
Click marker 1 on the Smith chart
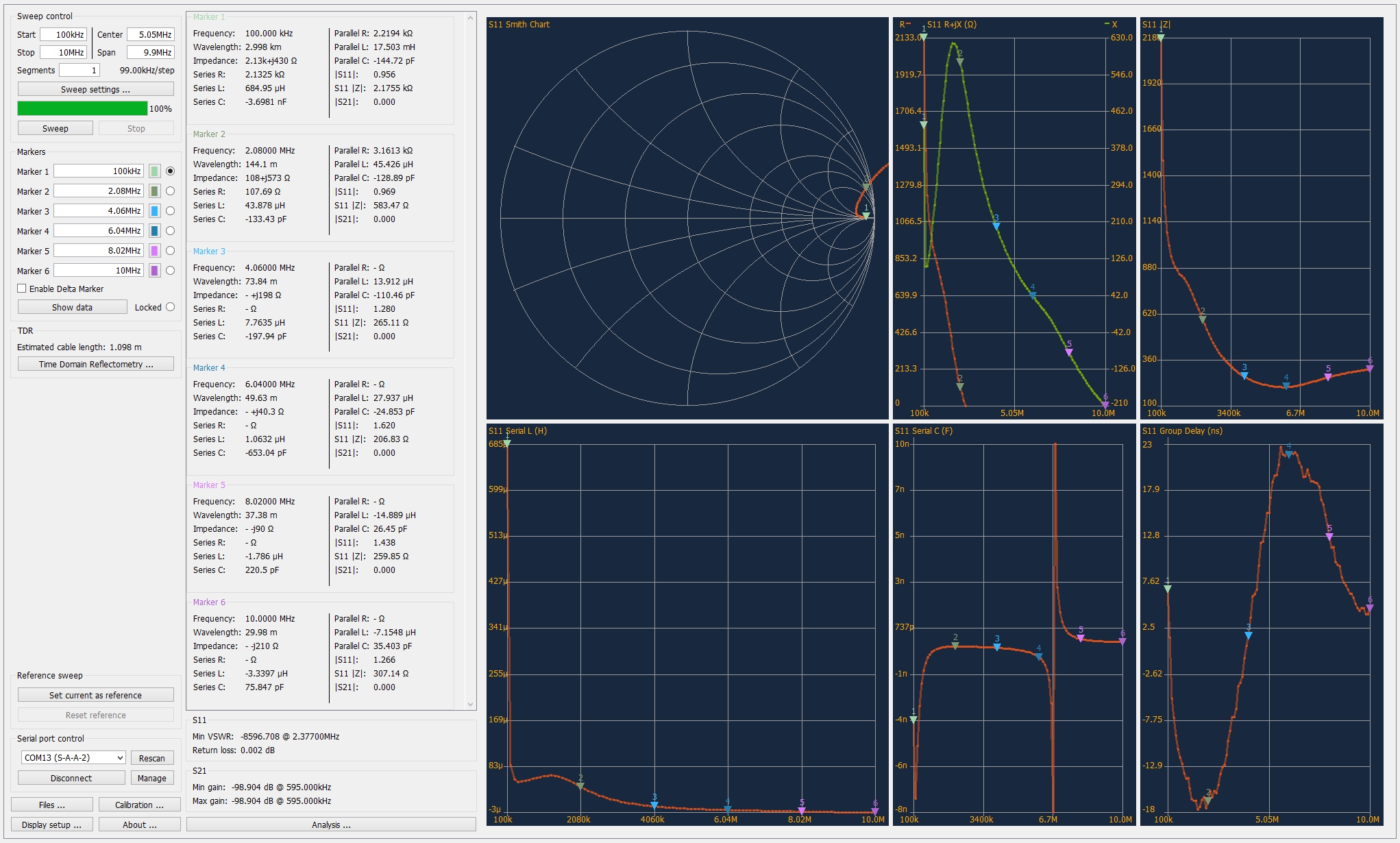(866, 216)
